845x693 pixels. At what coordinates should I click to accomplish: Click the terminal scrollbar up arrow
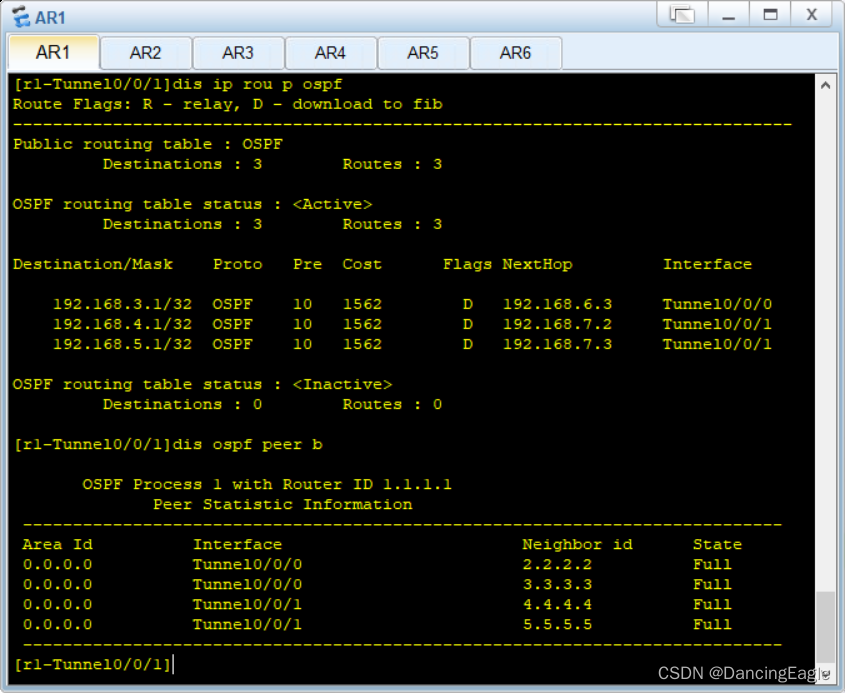pos(825,85)
